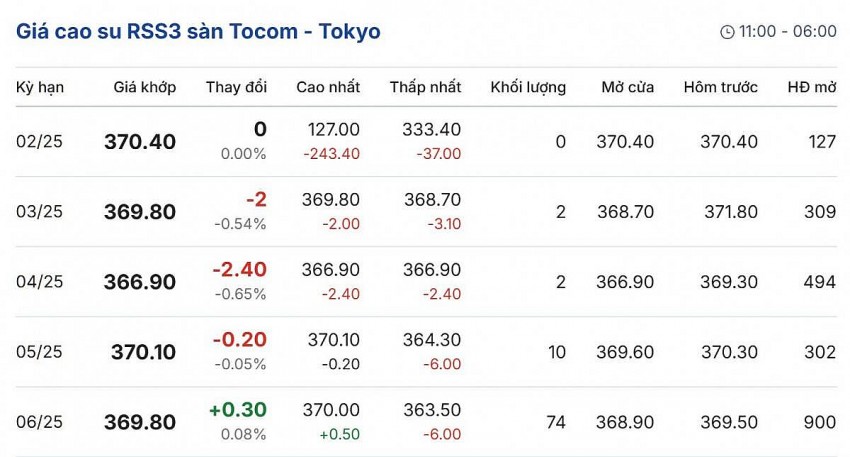Sort by the Giá khớp column header
850x457 pixels.
pos(145,87)
